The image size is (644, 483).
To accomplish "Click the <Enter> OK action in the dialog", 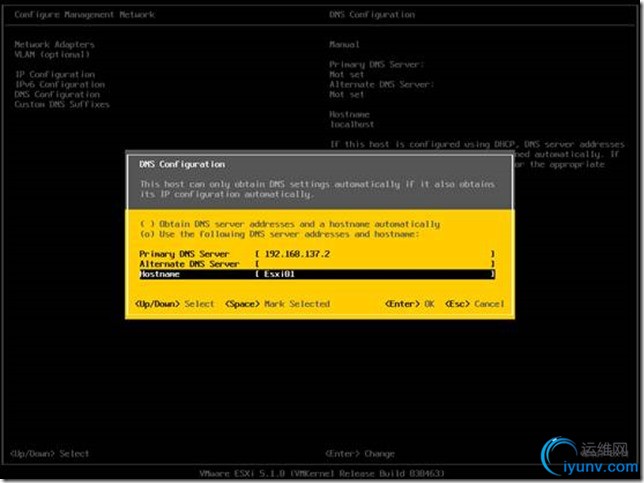I will coord(409,304).
